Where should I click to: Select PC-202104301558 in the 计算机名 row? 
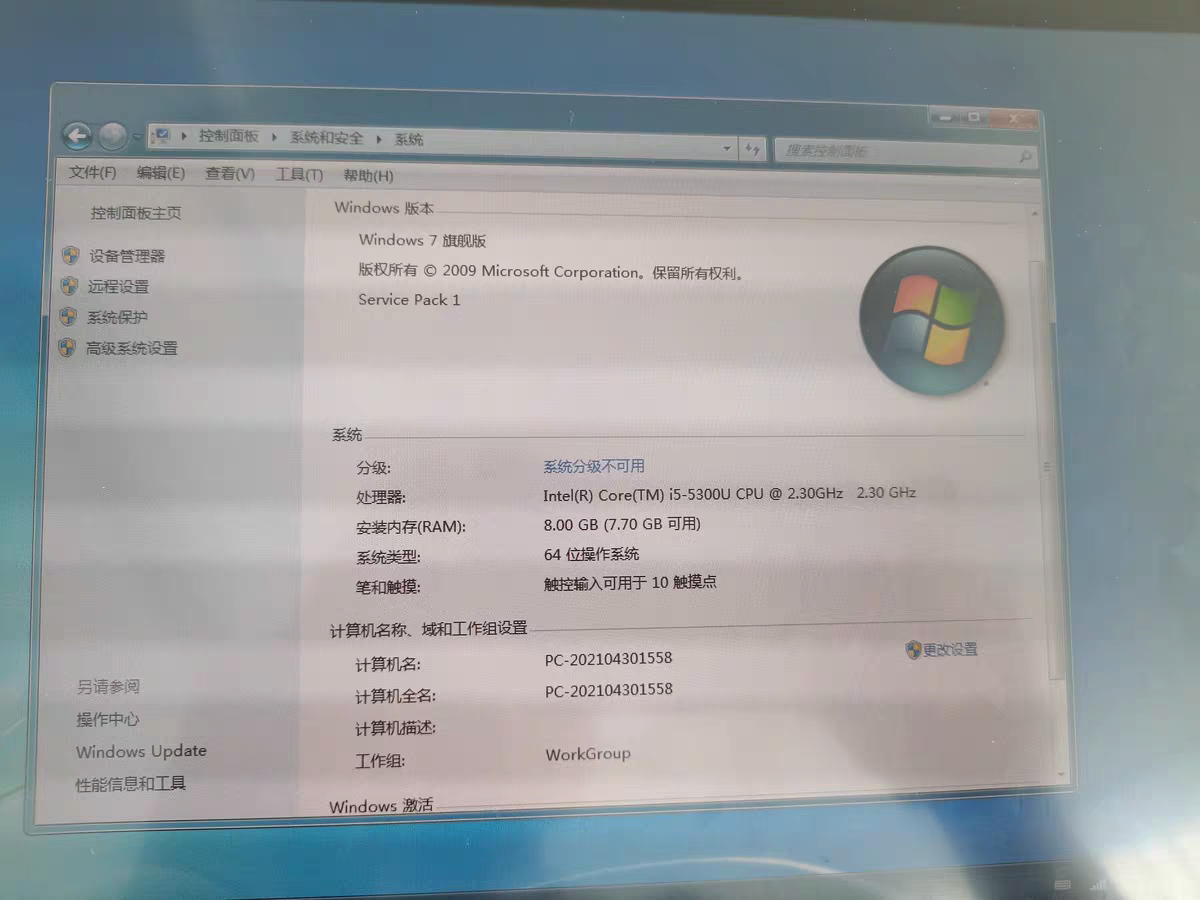click(x=609, y=659)
